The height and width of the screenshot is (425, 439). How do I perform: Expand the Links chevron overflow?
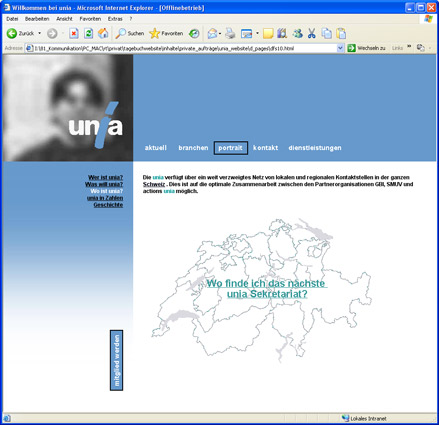tap(409, 47)
